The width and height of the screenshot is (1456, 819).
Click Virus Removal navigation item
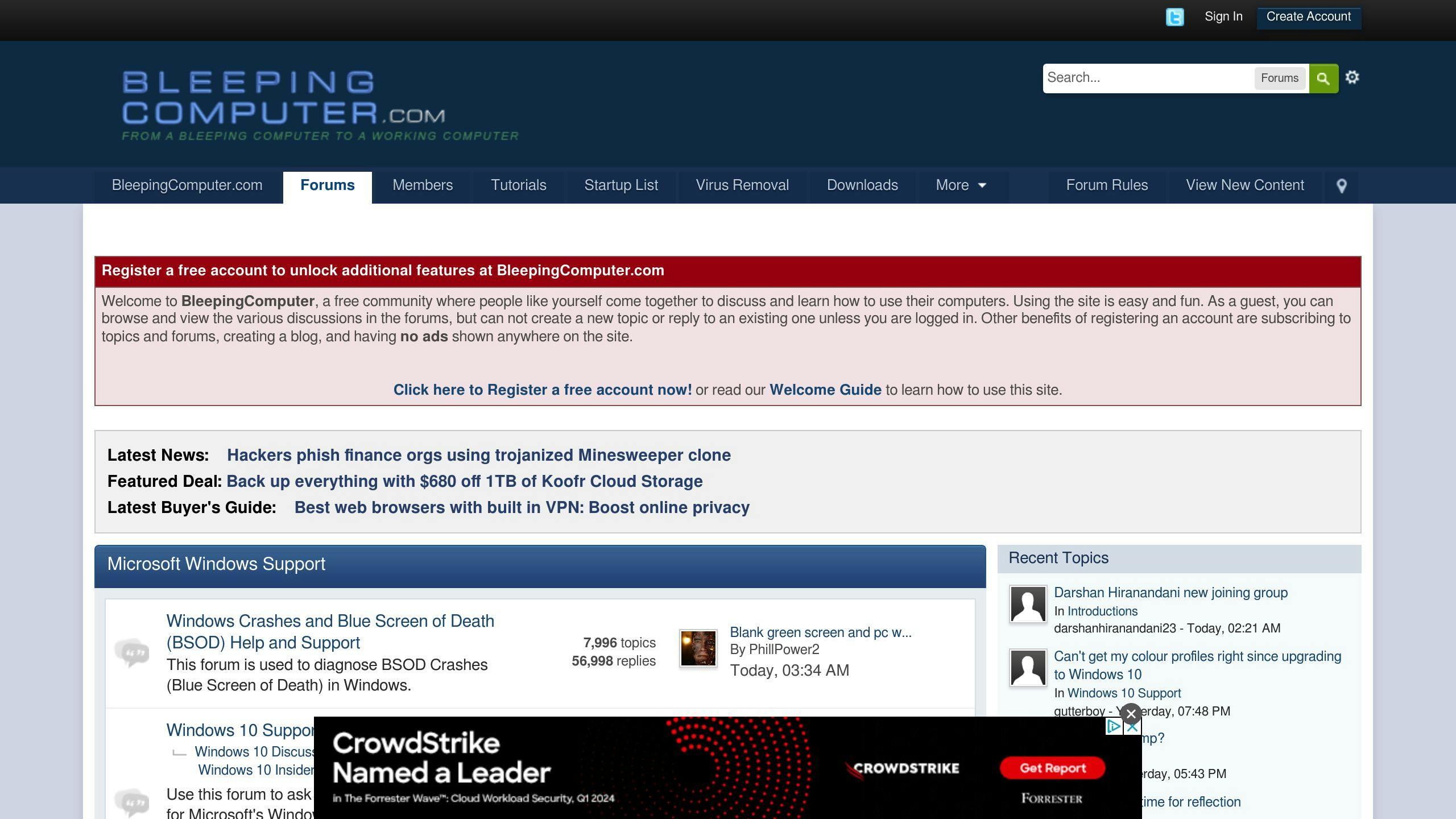point(742,185)
